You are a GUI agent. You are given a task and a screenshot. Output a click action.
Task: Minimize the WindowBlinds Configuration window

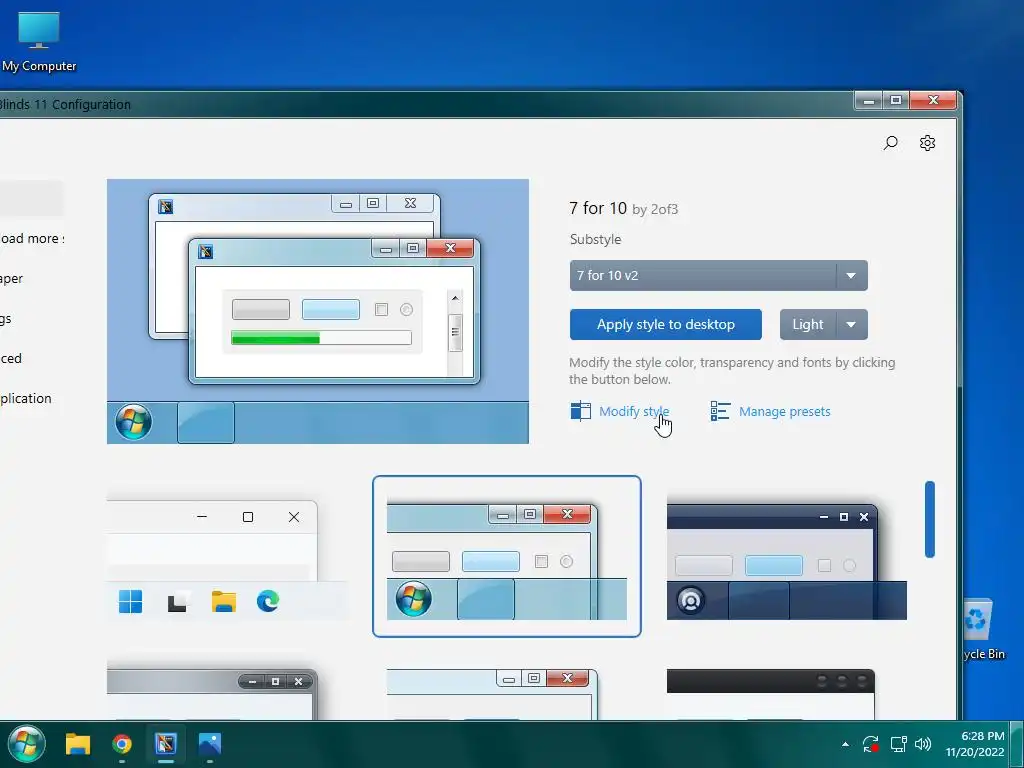pos(869,101)
